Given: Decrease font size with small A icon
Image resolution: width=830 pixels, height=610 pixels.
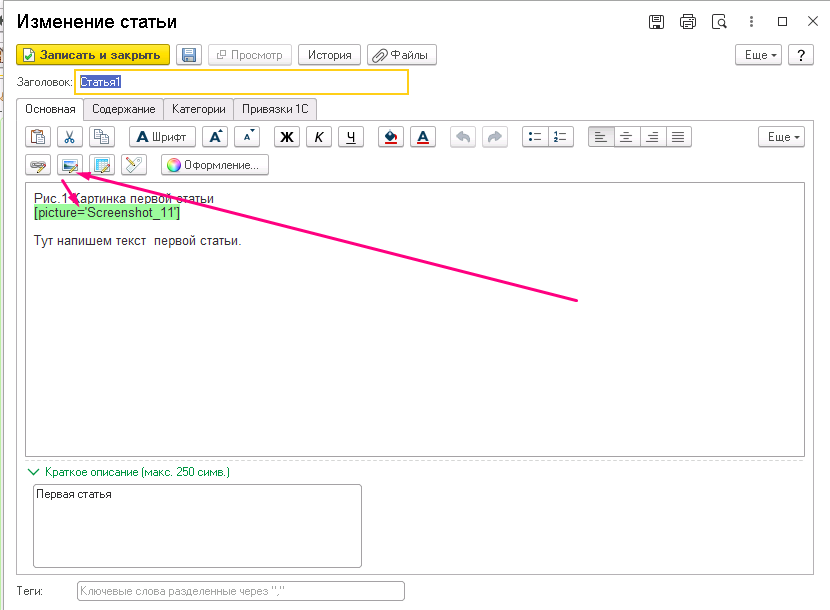Looking at the screenshot, I should pos(247,137).
